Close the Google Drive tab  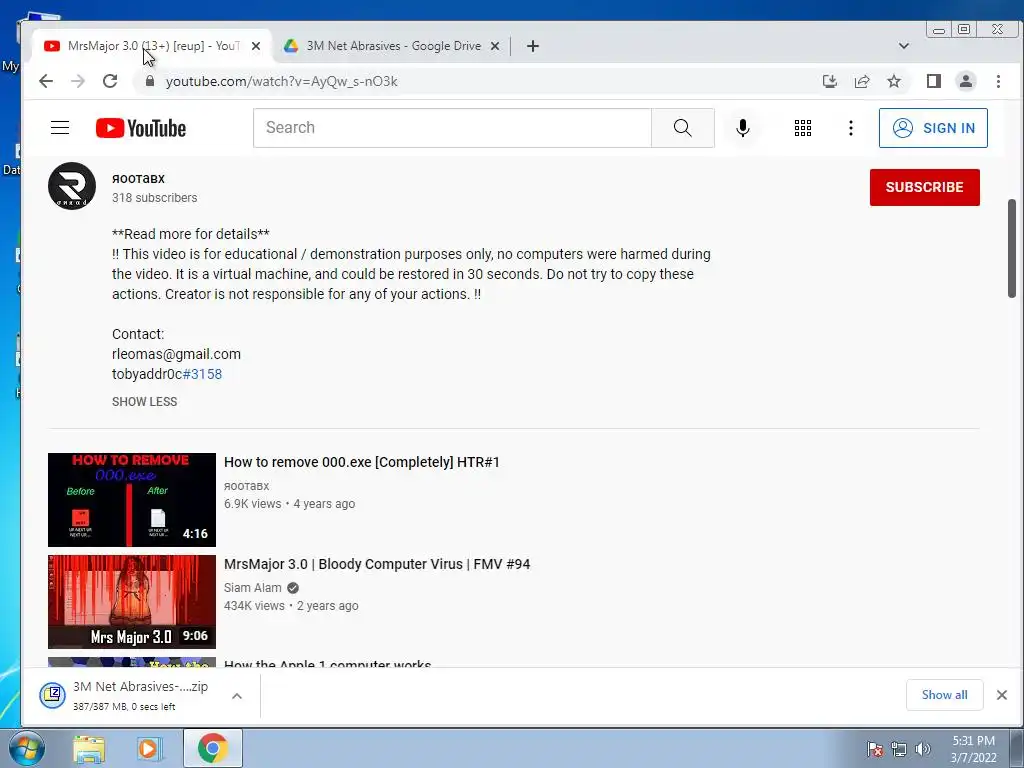(495, 46)
